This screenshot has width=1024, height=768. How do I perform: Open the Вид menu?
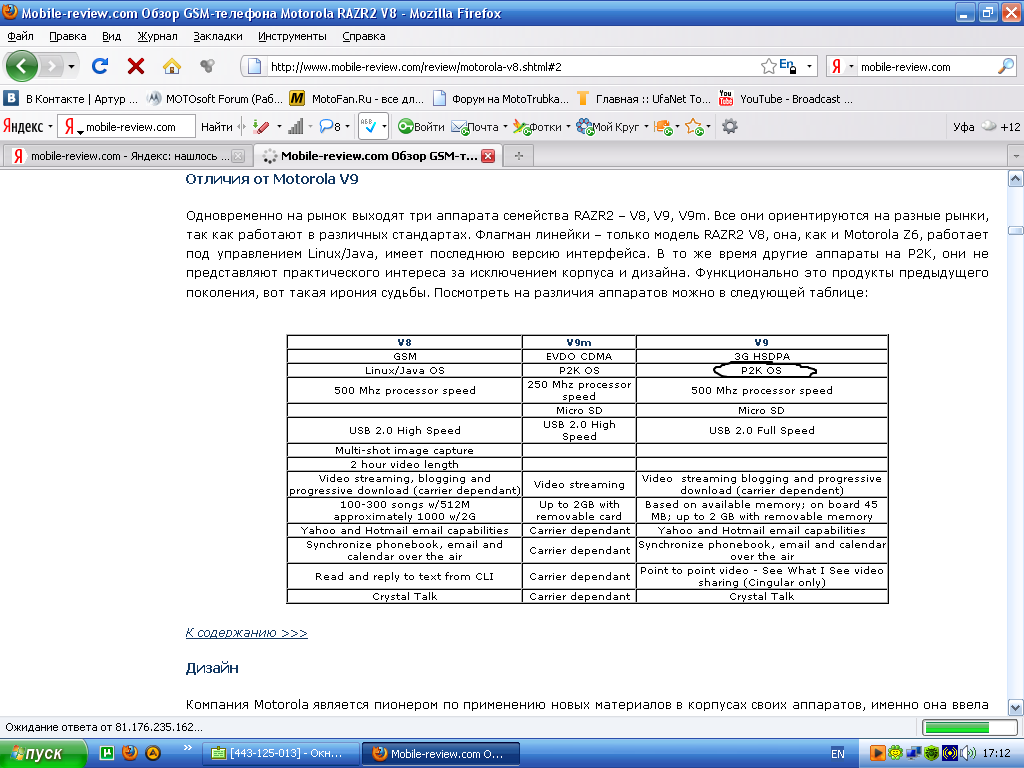coord(112,37)
